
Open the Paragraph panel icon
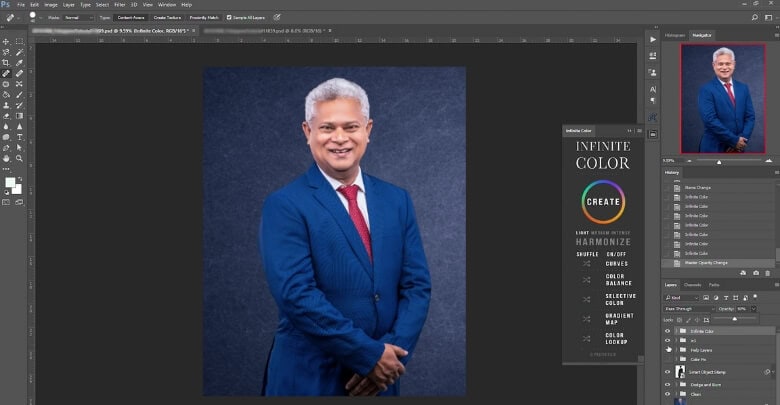click(653, 100)
